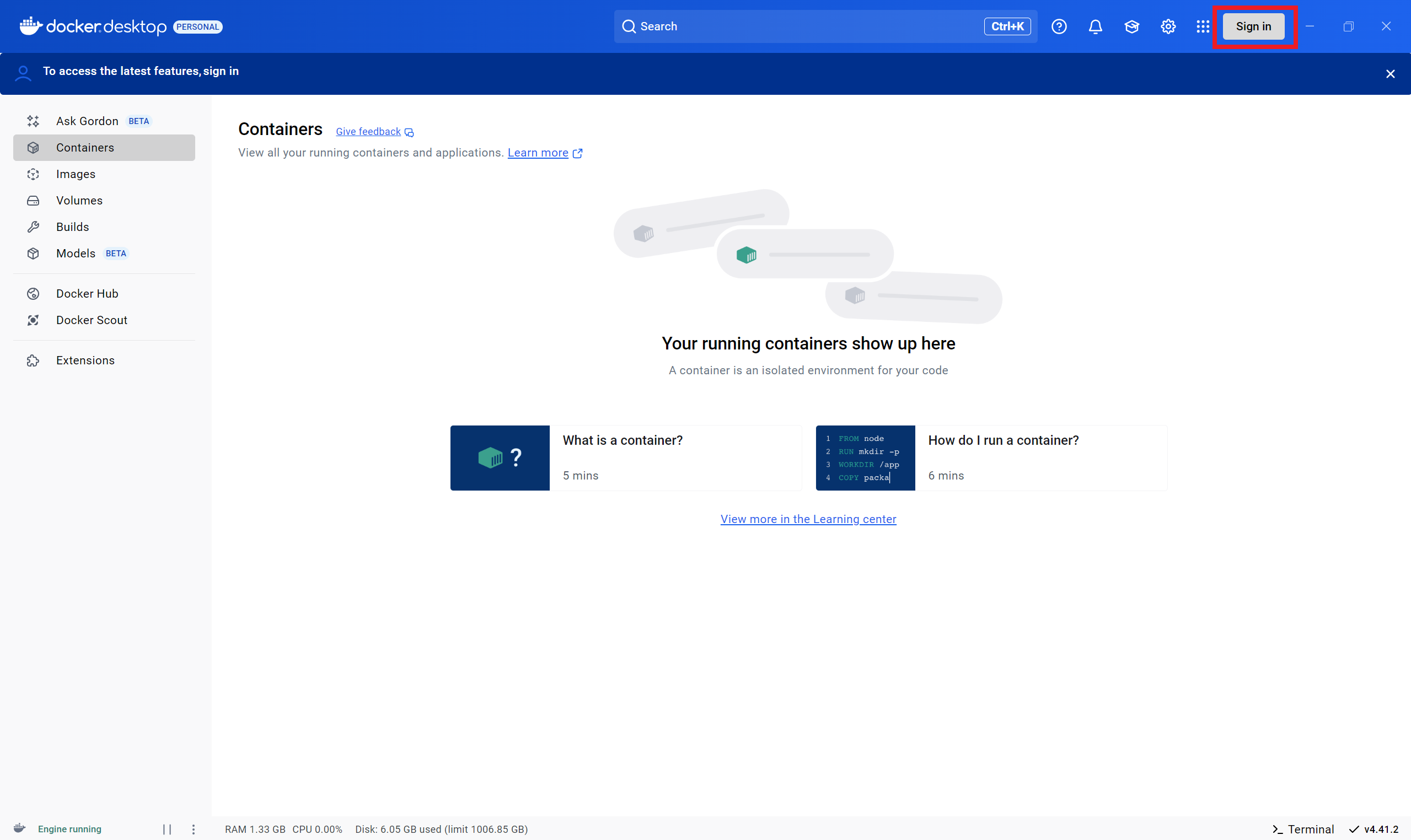The image size is (1411, 840).
Task: Pause the Docker engine
Action: pos(167,828)
